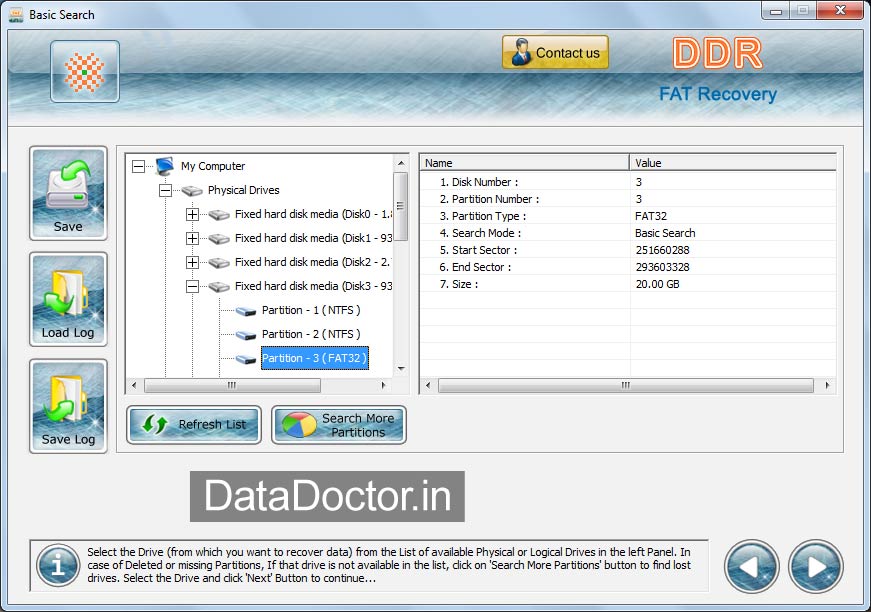The height and width of the screenshot is (612, 871).
Task: Click the Physical Drives disk icon
Action: point(192,190)
